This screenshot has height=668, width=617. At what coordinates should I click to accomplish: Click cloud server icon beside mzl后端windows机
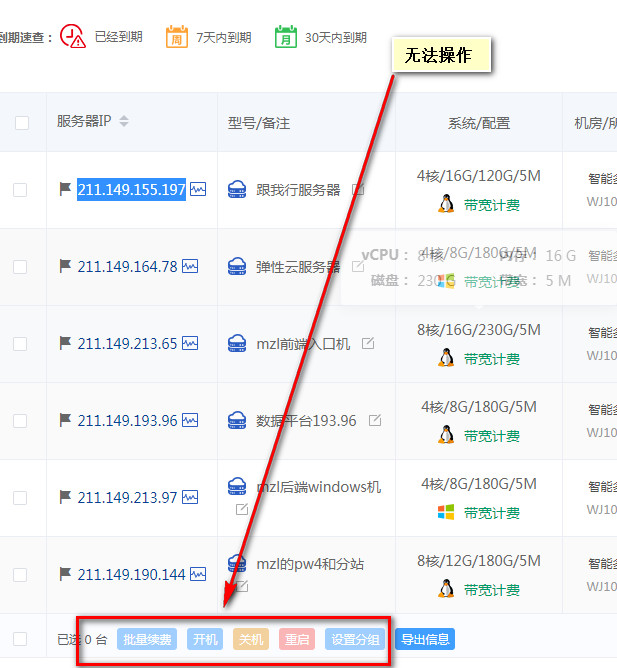click(x=237, y=487)
